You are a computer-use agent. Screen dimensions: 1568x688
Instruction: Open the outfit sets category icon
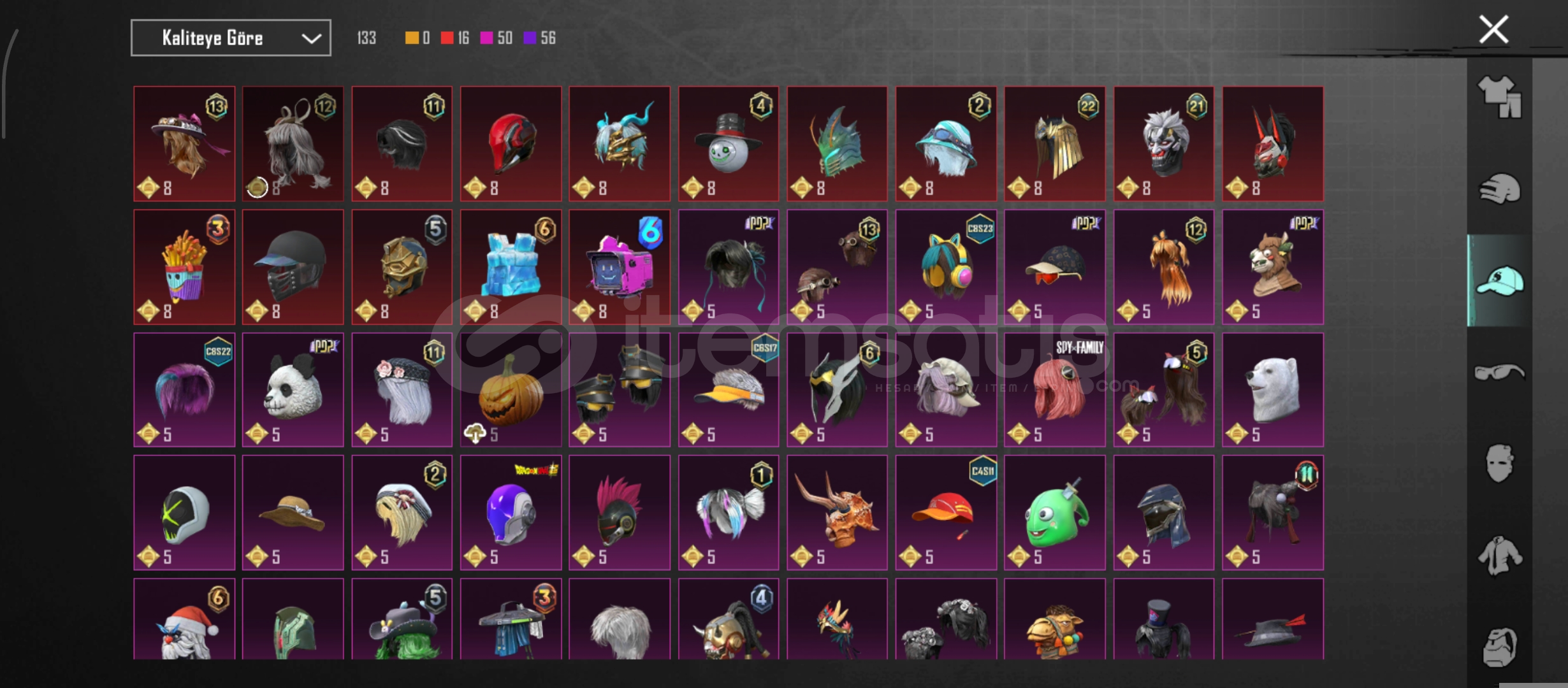tap(1500, 97)
